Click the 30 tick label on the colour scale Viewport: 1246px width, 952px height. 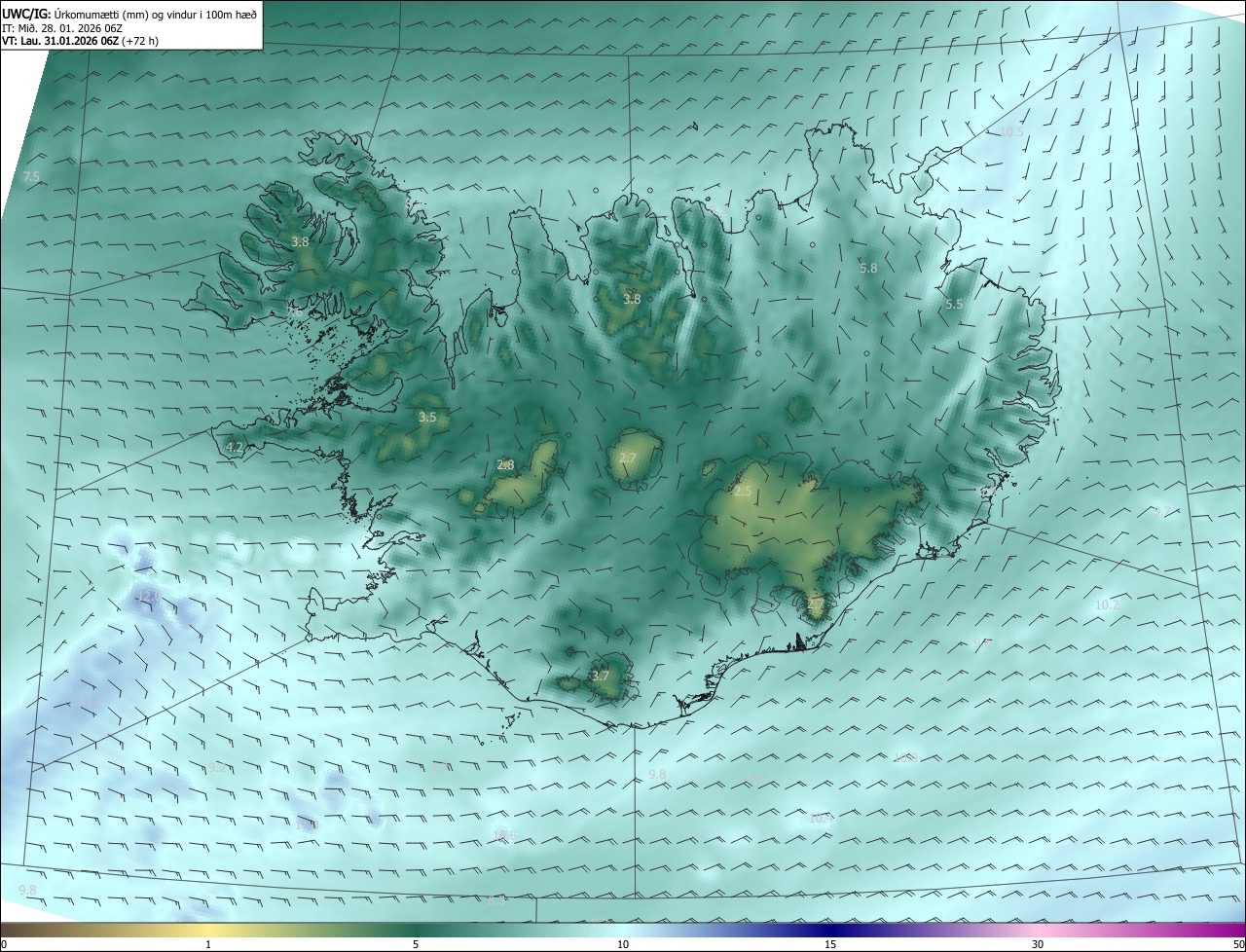1038,944
